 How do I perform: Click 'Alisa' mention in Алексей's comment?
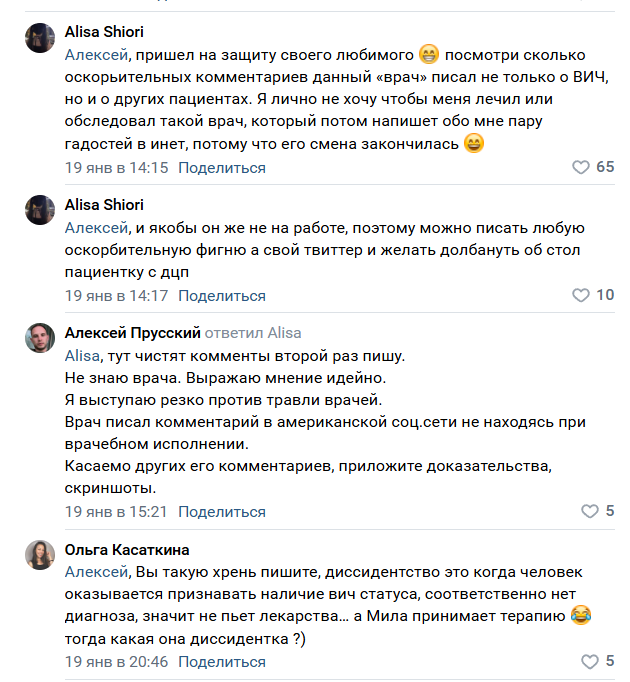tap(82, 355)
